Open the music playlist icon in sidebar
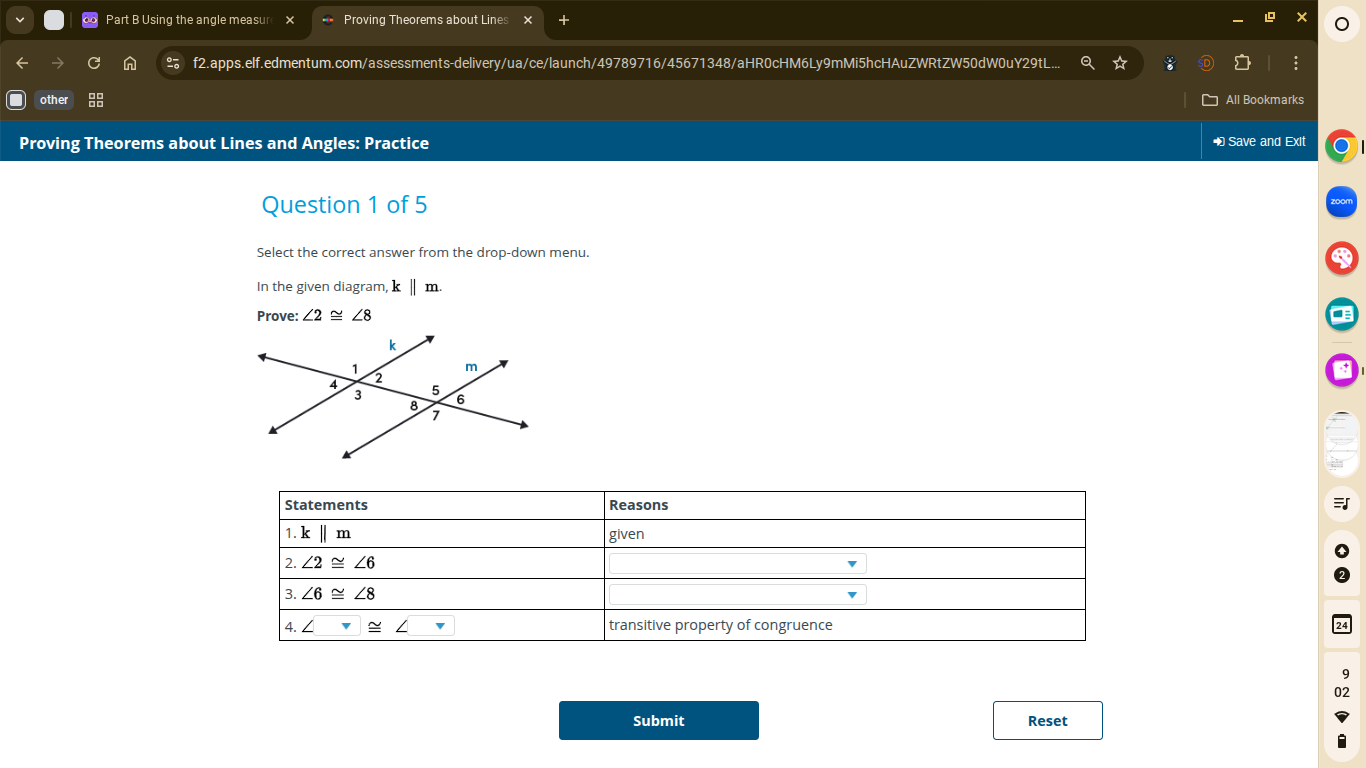The image size is (1366, 768). (1341, 503)
